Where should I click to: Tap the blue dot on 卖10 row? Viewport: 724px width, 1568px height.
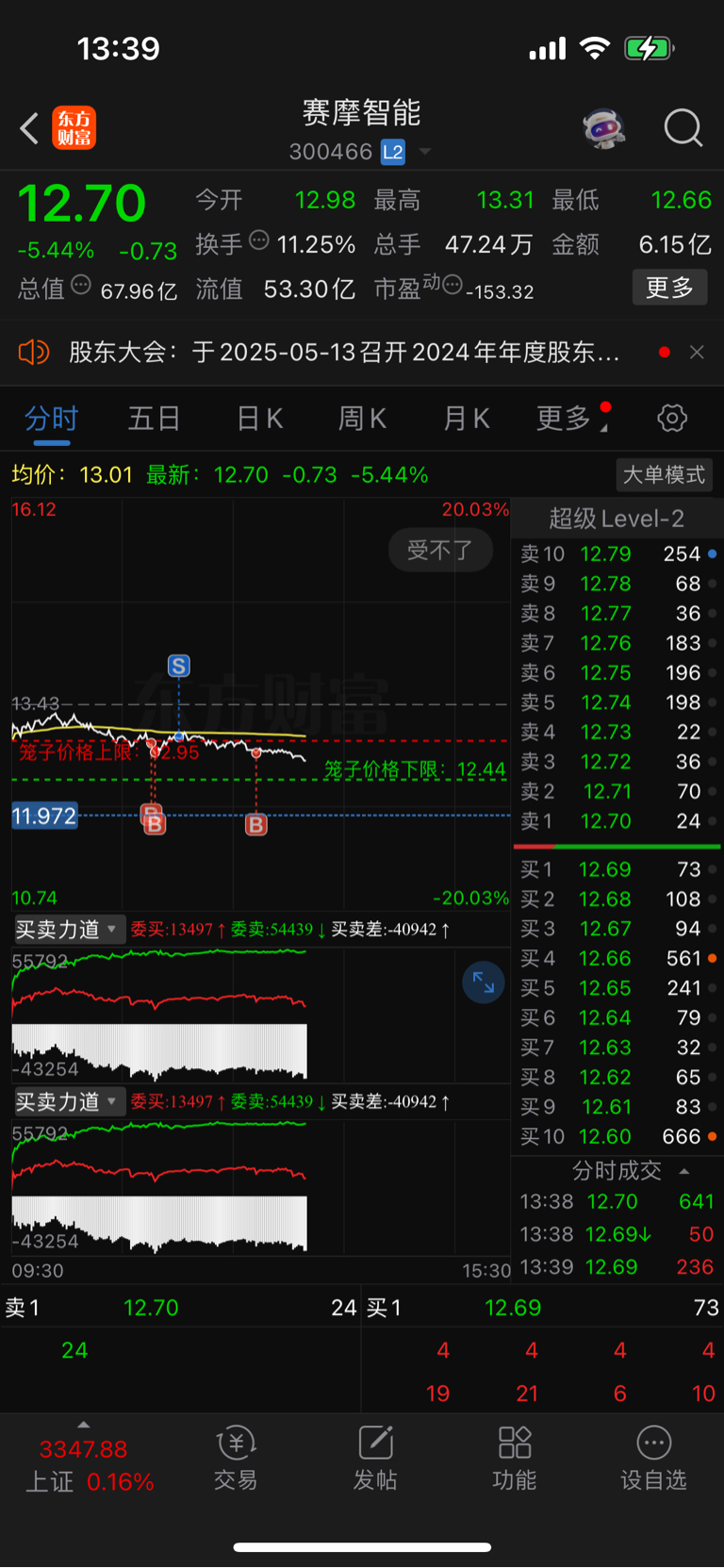coord(712,553)
